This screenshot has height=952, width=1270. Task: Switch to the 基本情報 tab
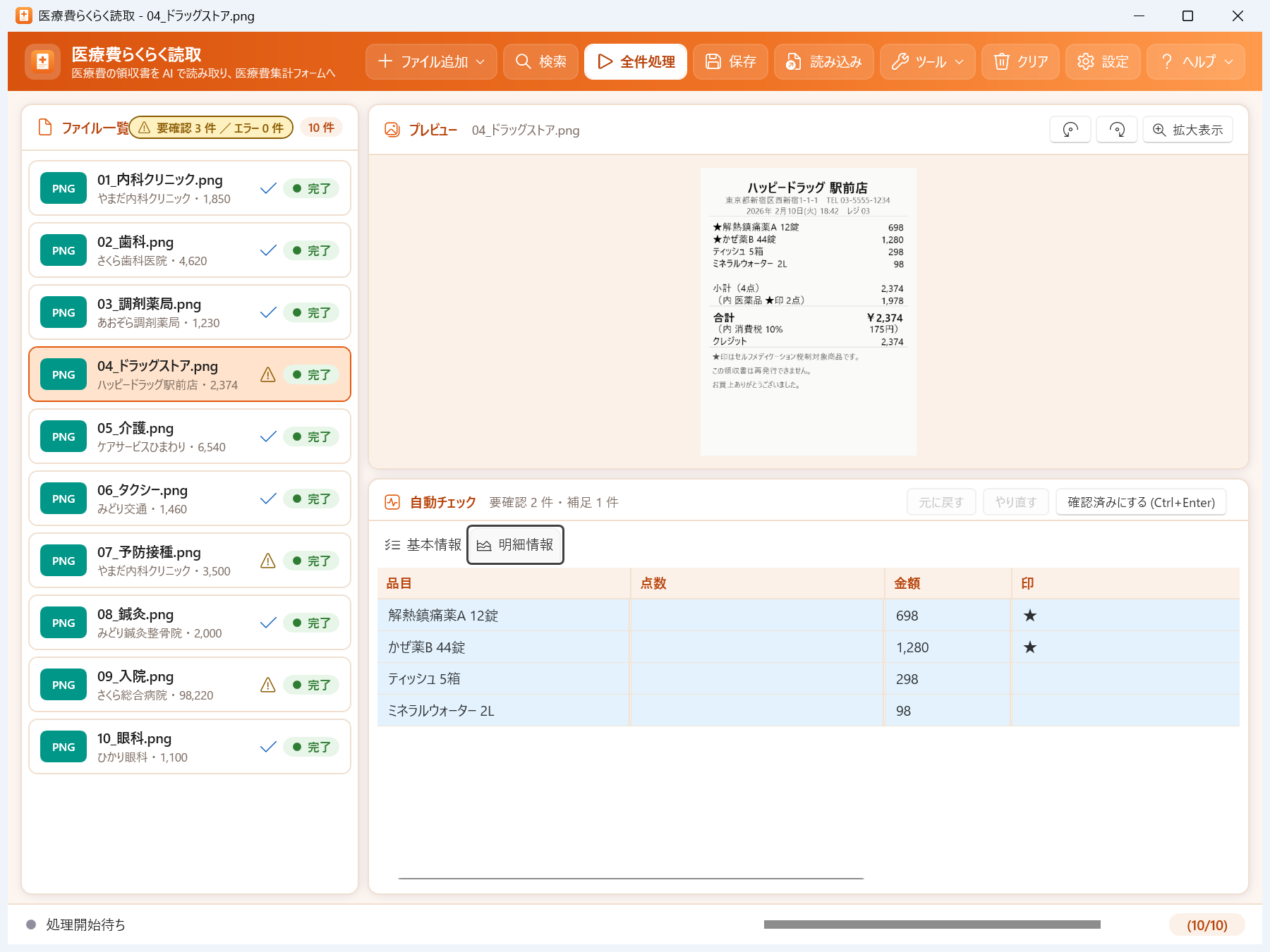423,544
